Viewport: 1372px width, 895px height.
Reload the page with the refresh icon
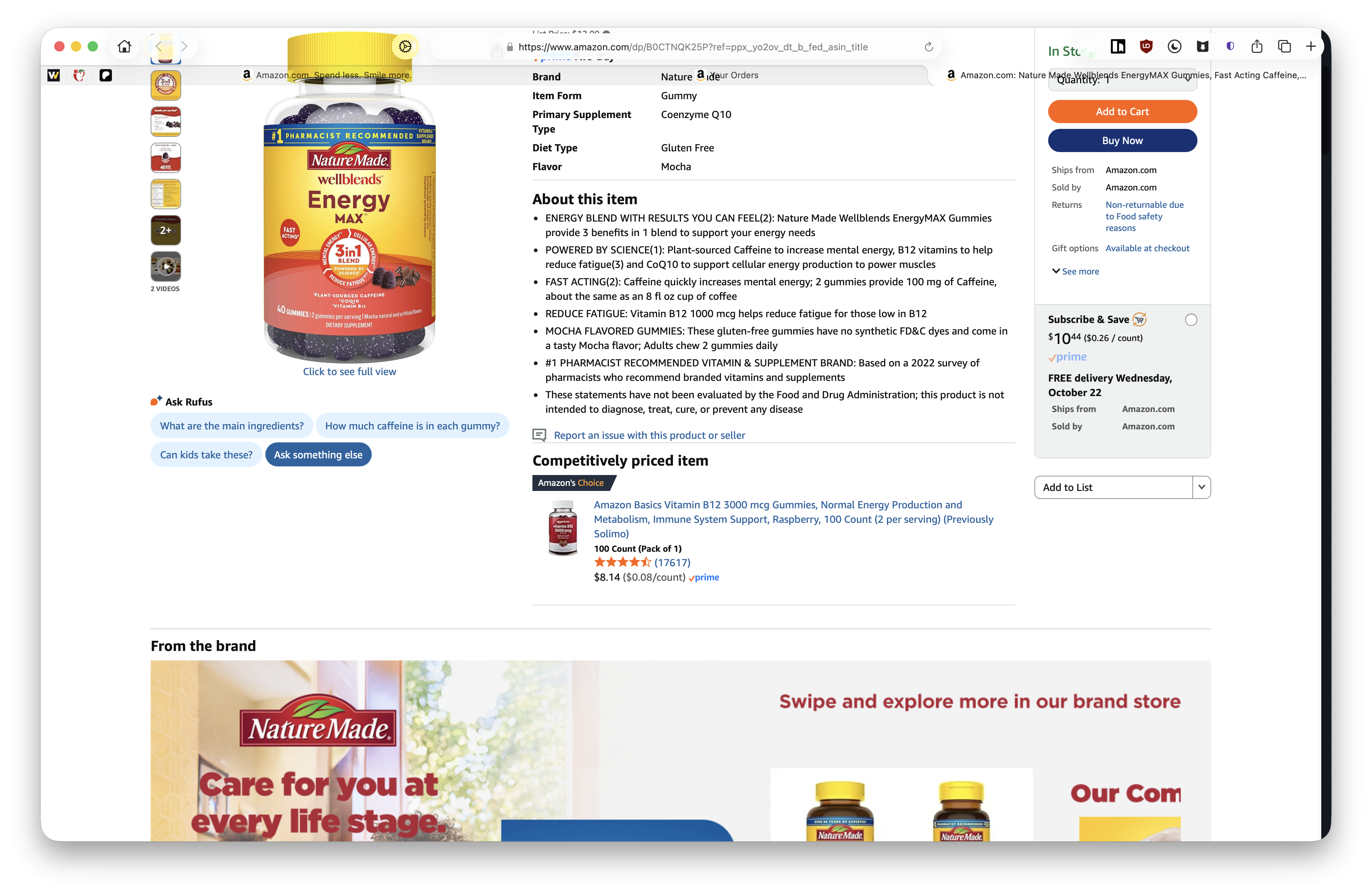pyautogui.click(x=929, y=47)
